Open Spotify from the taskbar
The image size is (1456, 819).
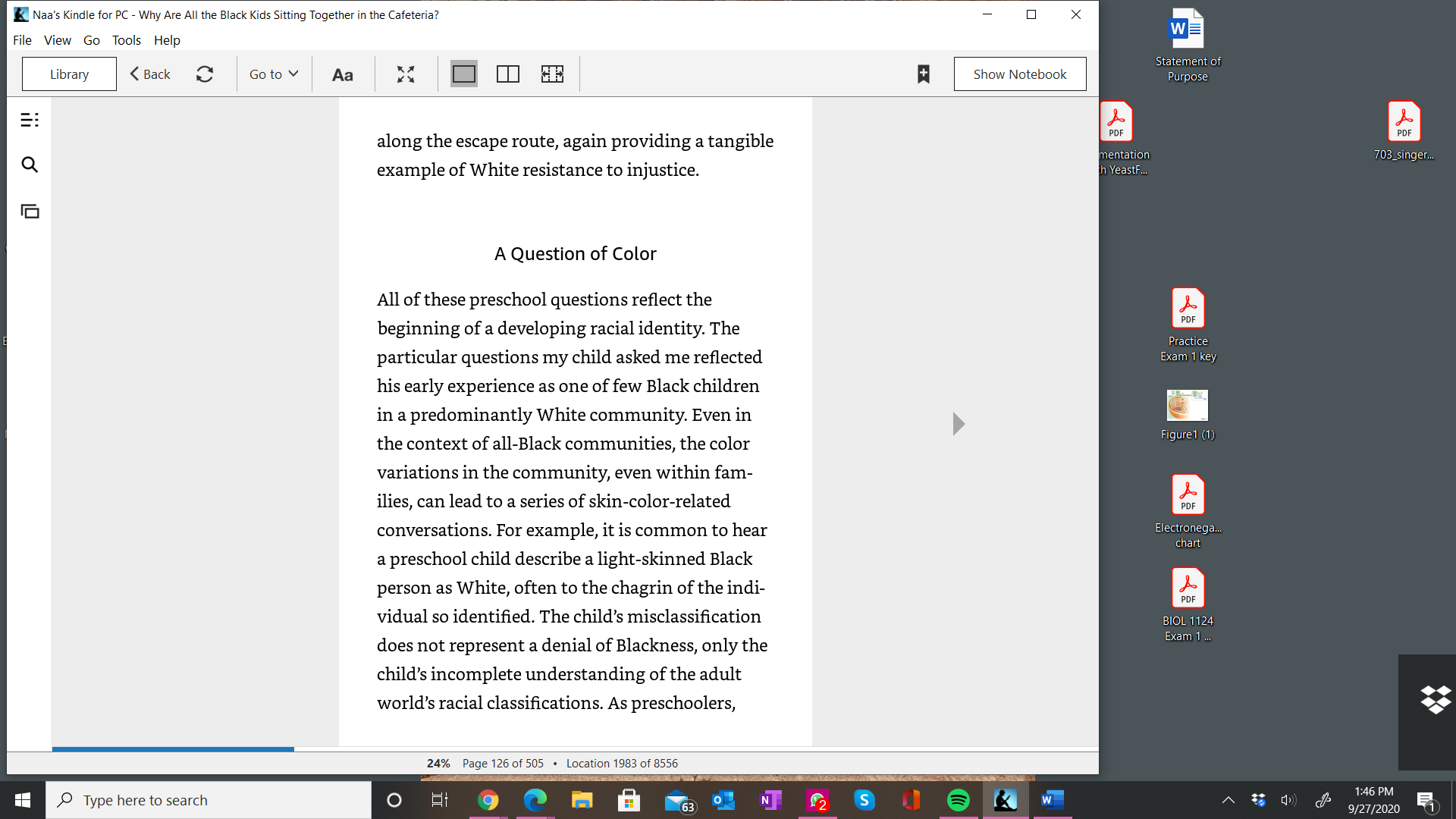coord(959,800)
